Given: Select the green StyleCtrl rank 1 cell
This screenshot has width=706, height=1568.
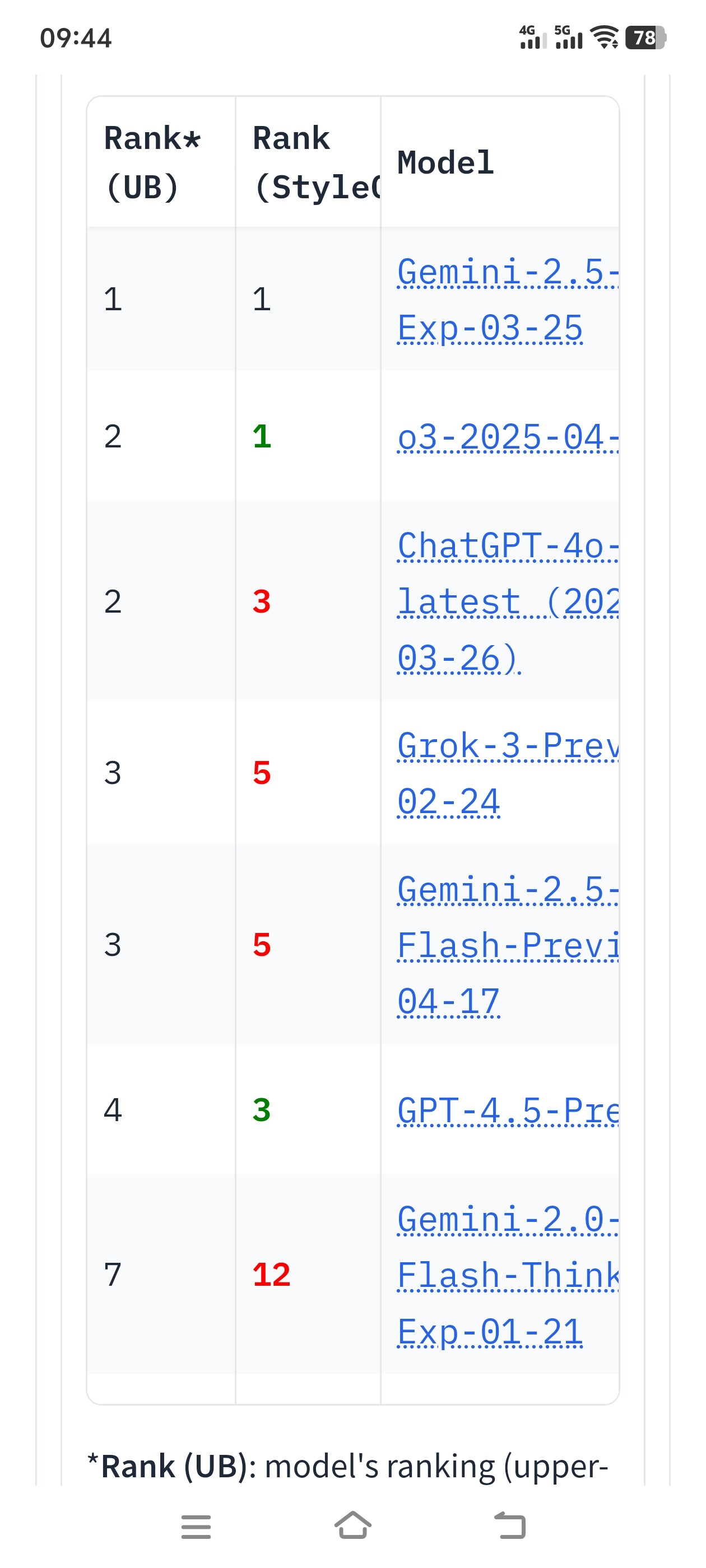Looking at the screenshot, I should [262, 436].
